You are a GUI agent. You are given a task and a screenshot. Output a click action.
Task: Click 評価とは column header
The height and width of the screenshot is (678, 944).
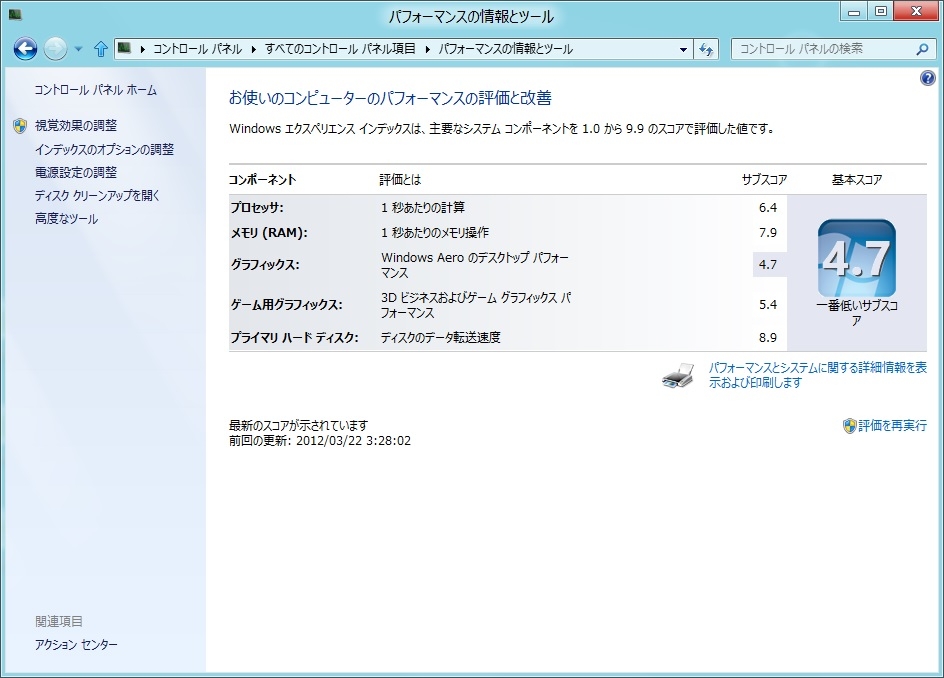(x=400, y=180)
